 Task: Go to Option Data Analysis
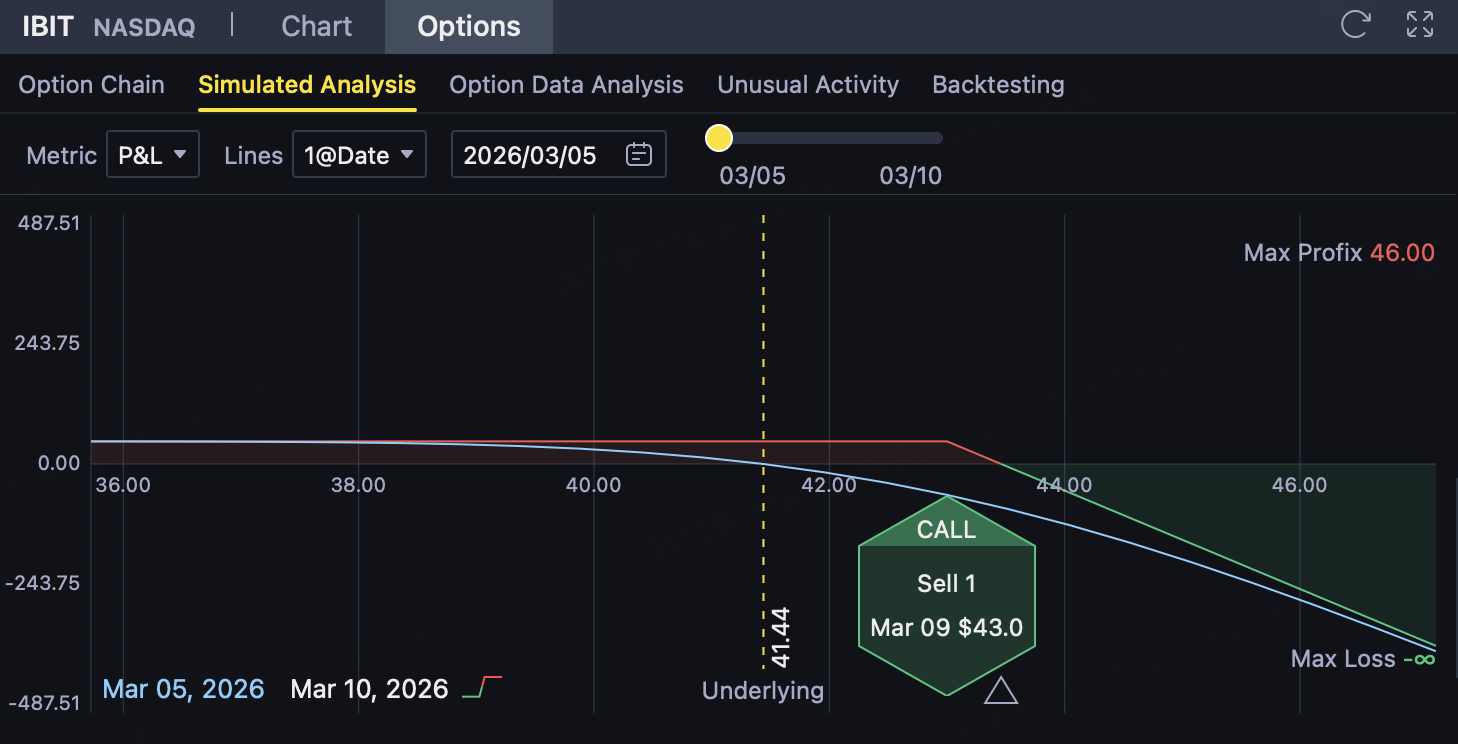[x=566, y=85]
